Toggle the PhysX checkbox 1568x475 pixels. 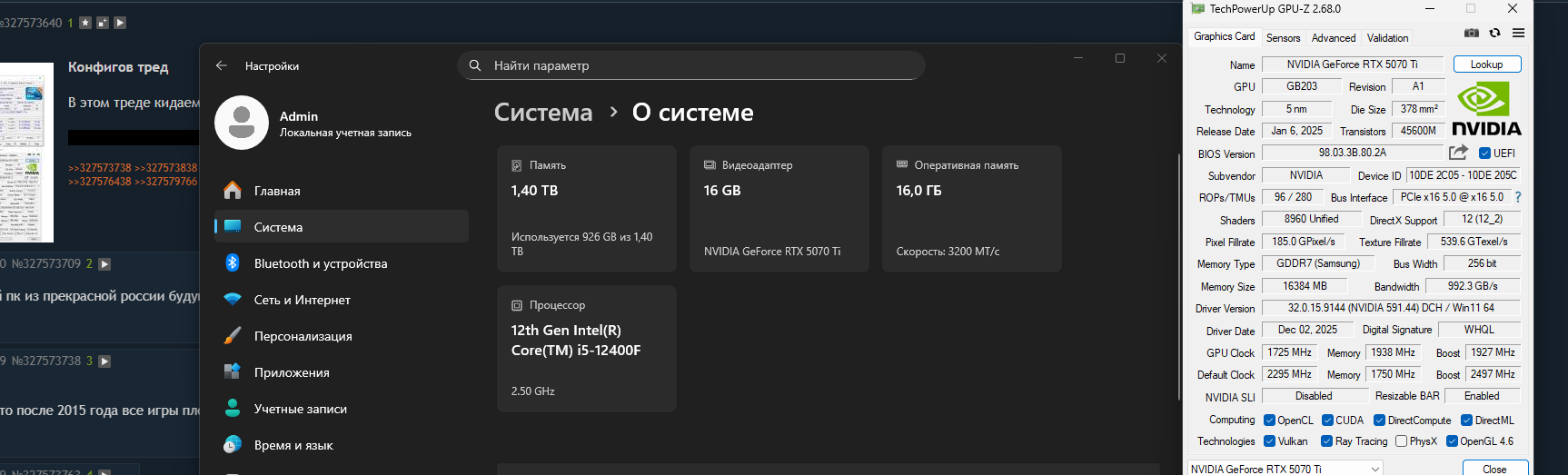click(1401, 441)
